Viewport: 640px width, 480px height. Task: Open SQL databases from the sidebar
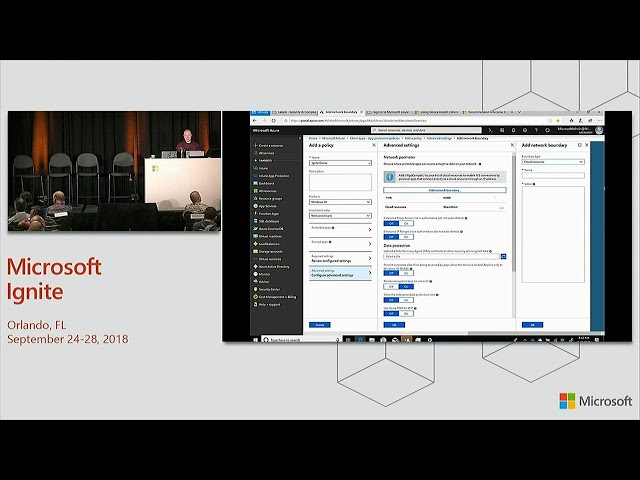(266, 221)
